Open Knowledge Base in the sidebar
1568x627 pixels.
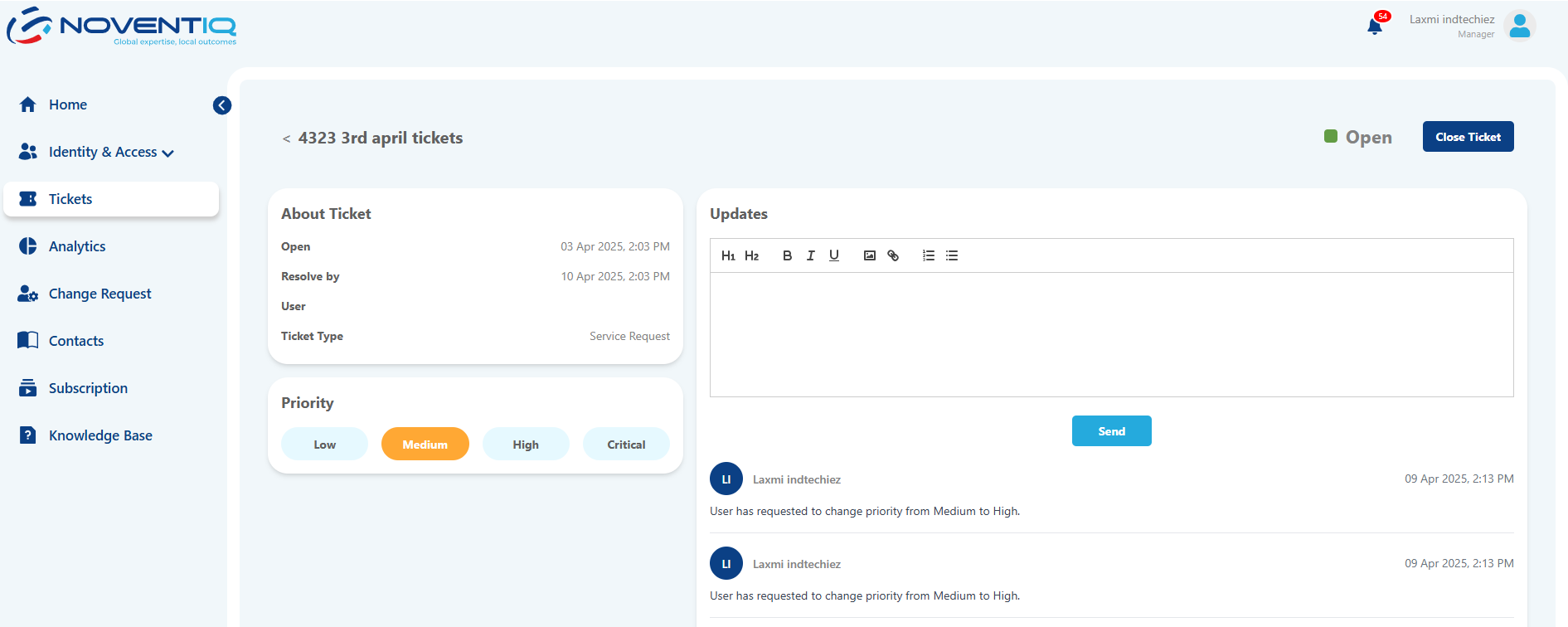[x=100, y=435]
